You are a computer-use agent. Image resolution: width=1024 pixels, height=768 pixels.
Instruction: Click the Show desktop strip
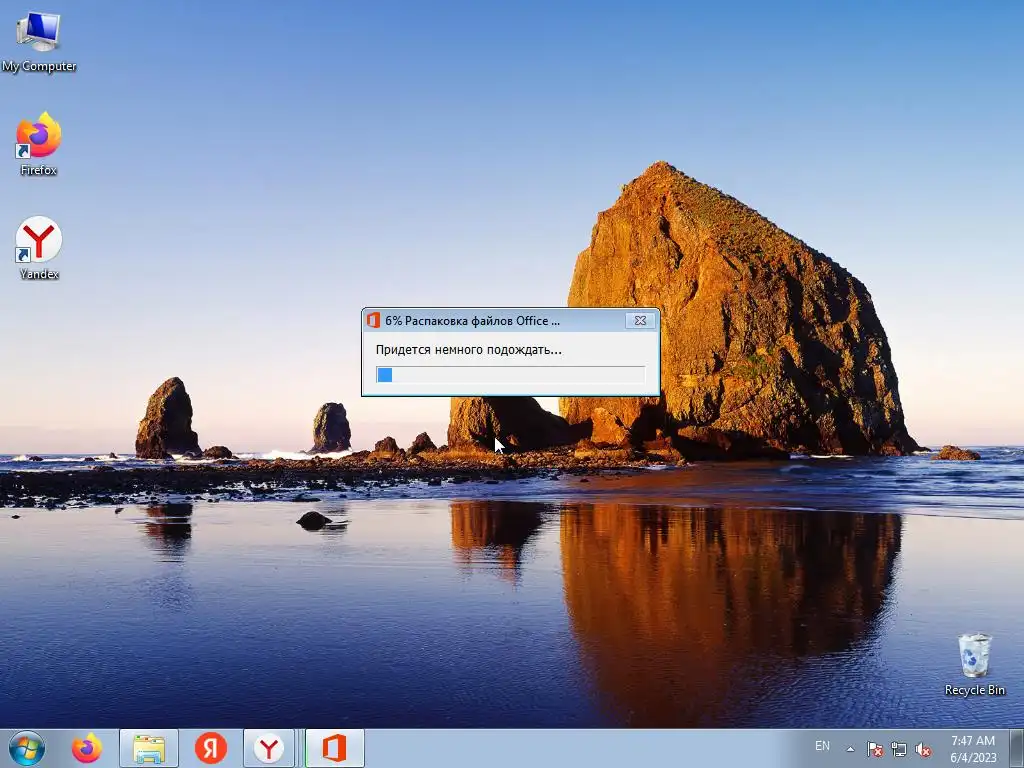pos(1017,748)
